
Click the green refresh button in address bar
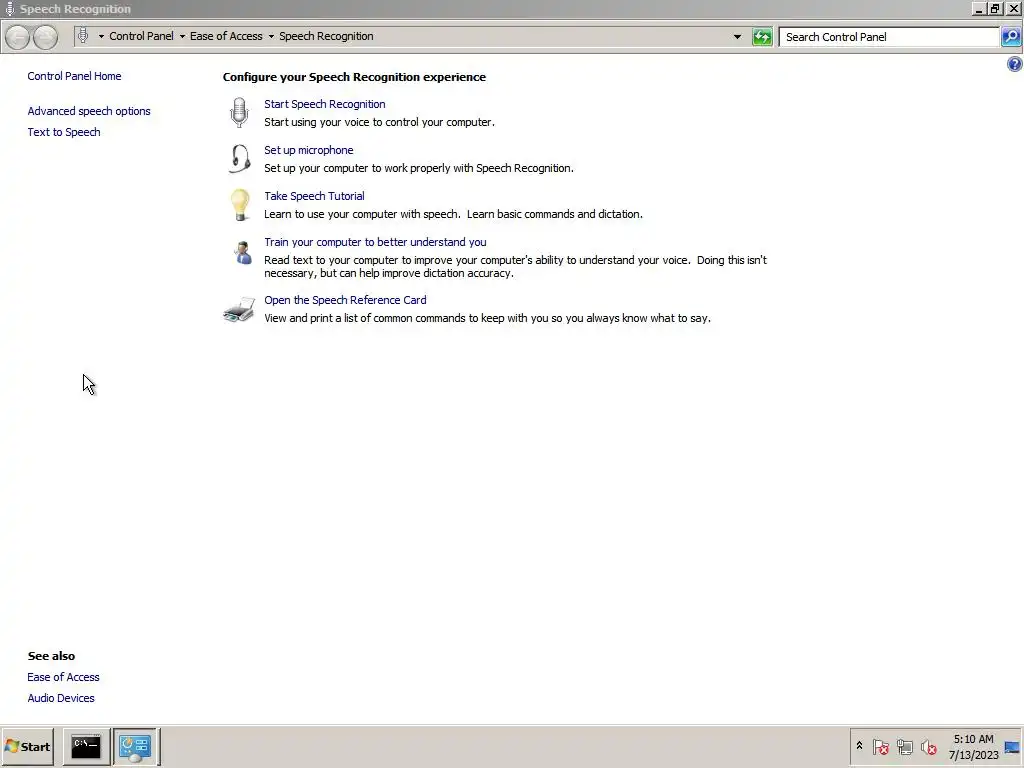pos(762,37)
